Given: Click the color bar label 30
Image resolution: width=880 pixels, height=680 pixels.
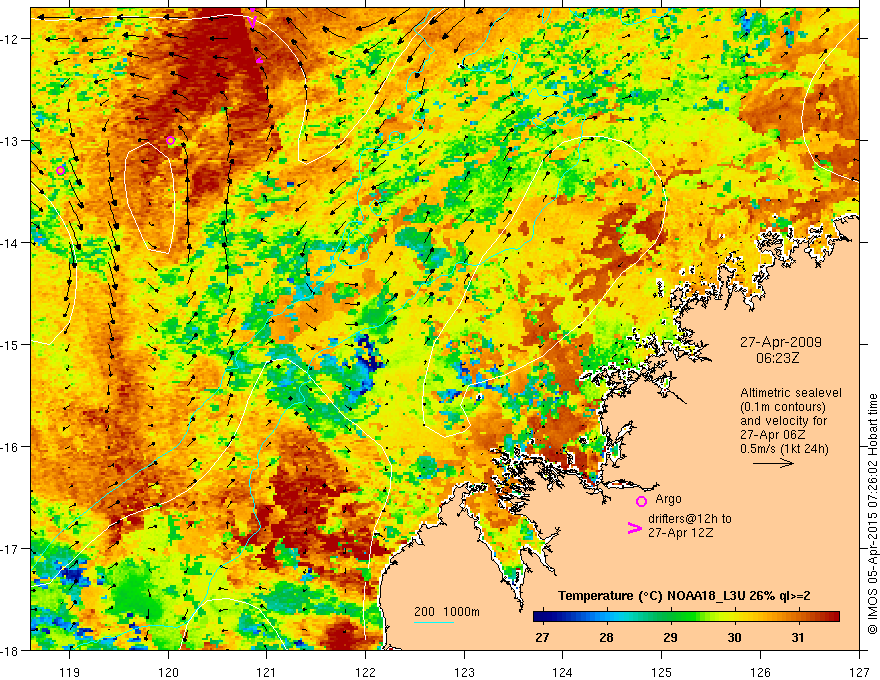Looking at the screenshot, I should 734,637.
